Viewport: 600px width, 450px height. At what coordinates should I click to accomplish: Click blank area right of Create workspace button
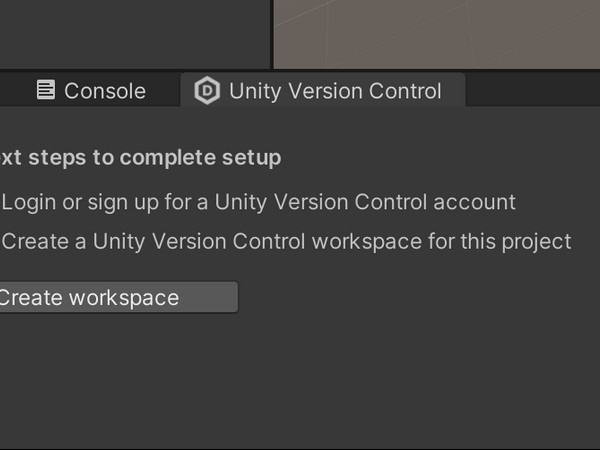[x=420, y=298]
